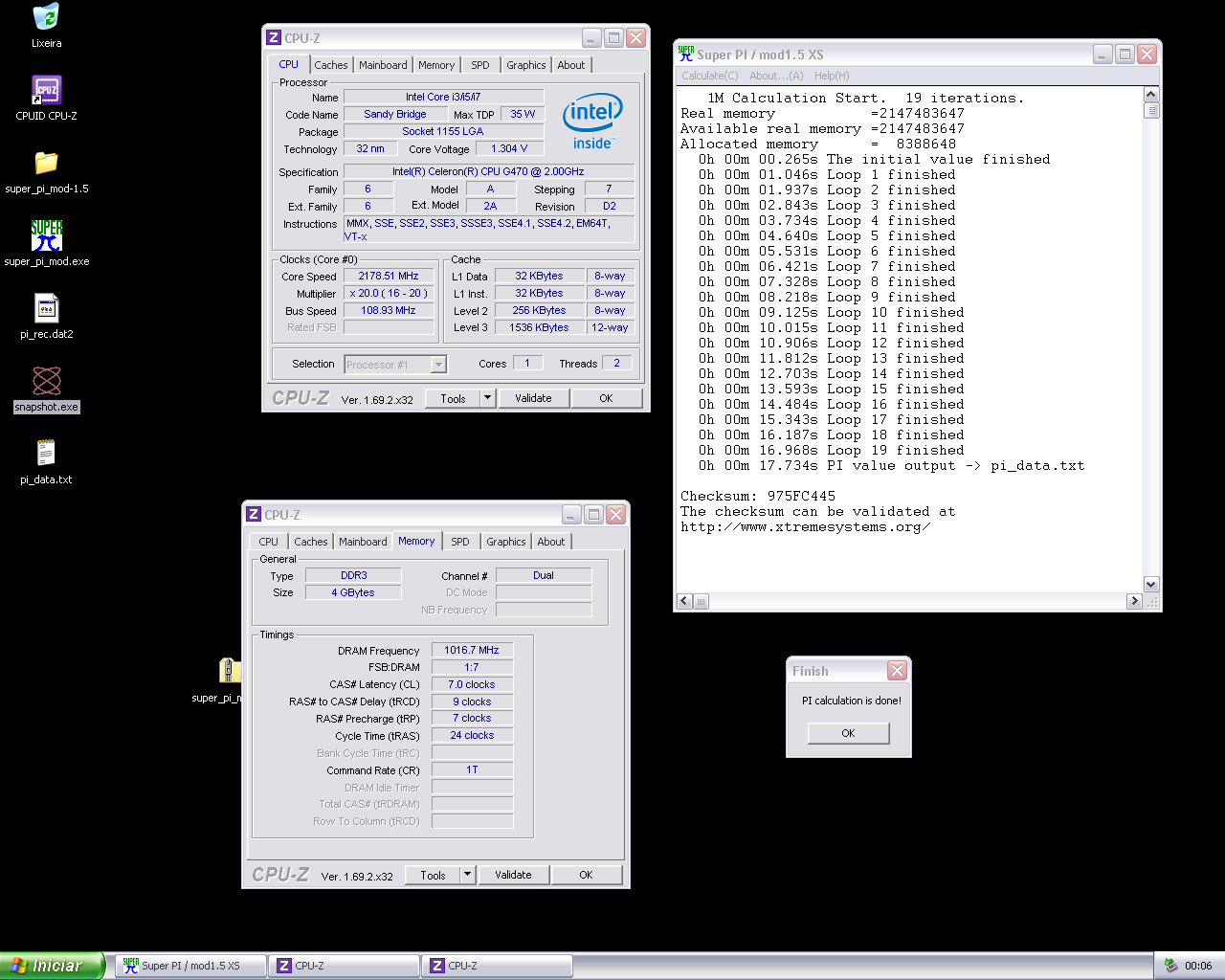This screenshot has width=1225, height=980.
Task: Expand the Tools dropdown arrow in lower CPU-Z
Action: pyautogui.click(x=467, y=875)
